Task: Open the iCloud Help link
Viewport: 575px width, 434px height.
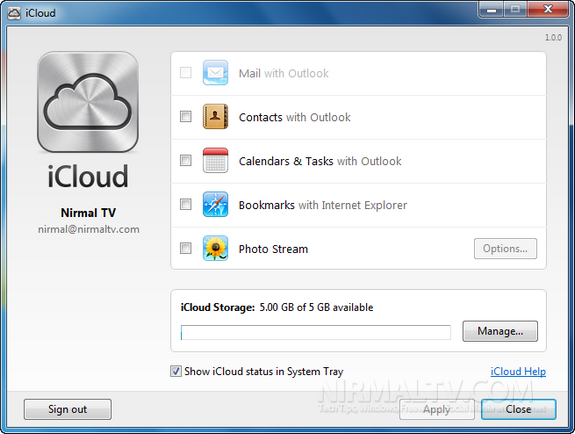Action: (518, 372)
